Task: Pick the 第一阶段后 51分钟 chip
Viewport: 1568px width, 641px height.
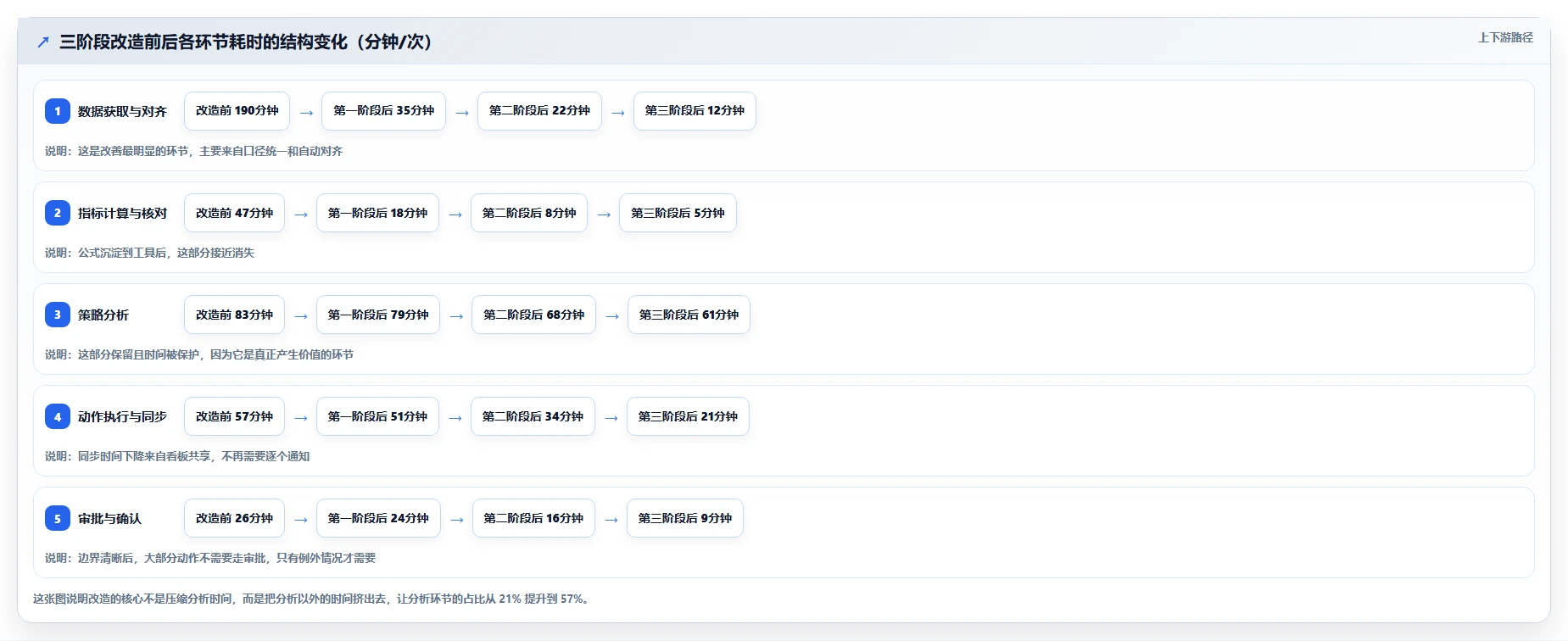Action: [x=377, y=416]
